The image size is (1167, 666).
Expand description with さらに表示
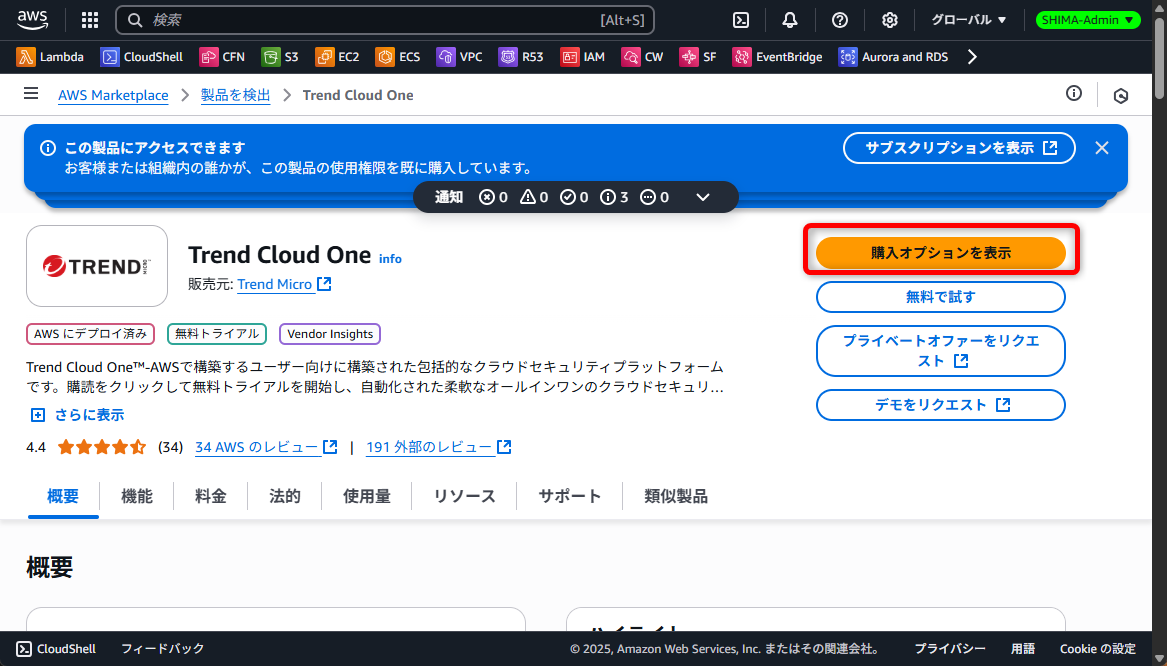click(77, 415)
